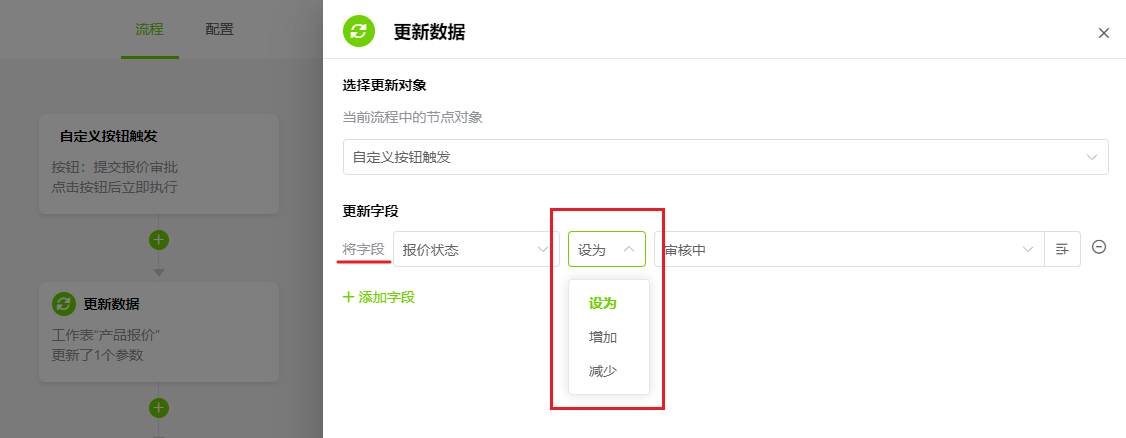Close the 更新数据 panel with X
The width and height of the screenshot is (1126, 438).
(x=1104, y=33)
